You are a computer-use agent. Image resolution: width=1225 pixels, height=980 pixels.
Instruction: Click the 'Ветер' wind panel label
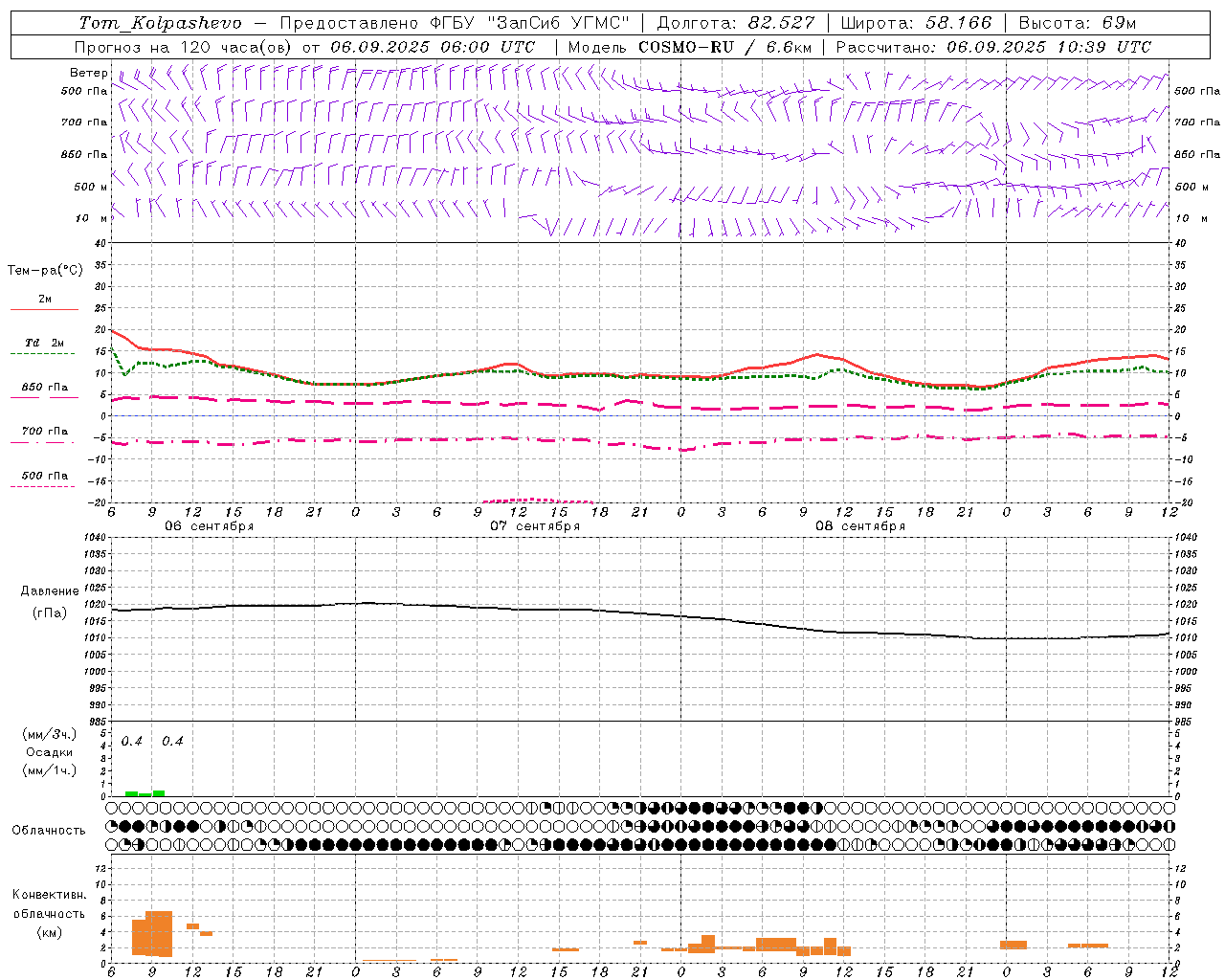[89, 73]
